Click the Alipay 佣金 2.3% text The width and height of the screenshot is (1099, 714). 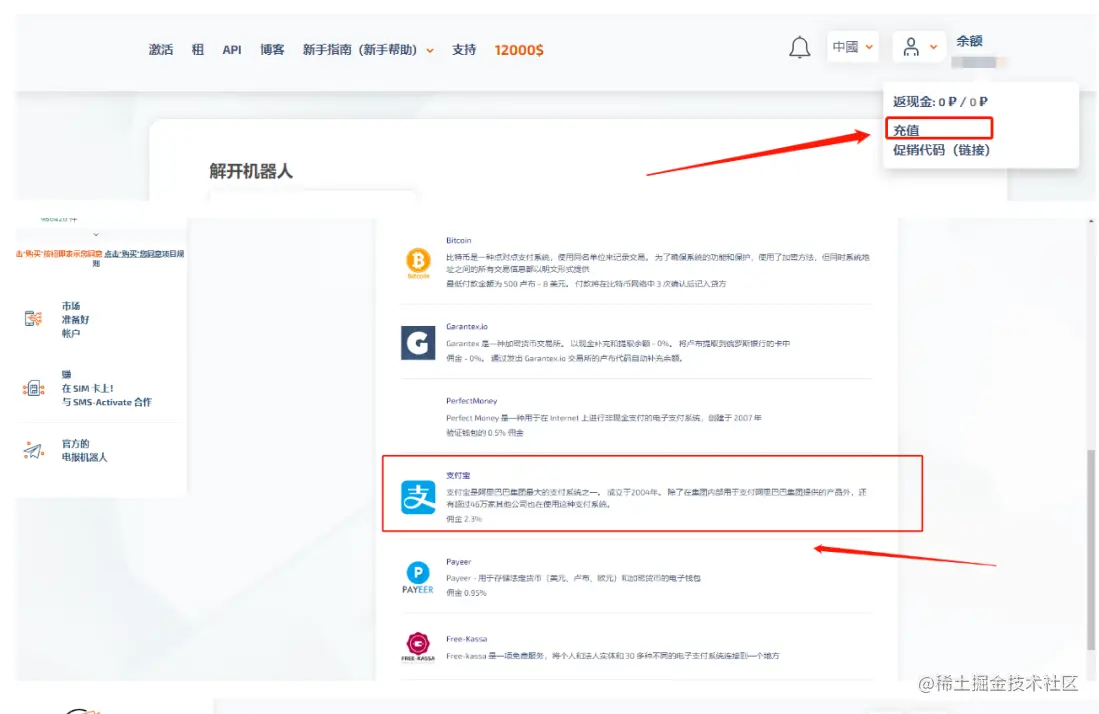click(x=464, y=519)
